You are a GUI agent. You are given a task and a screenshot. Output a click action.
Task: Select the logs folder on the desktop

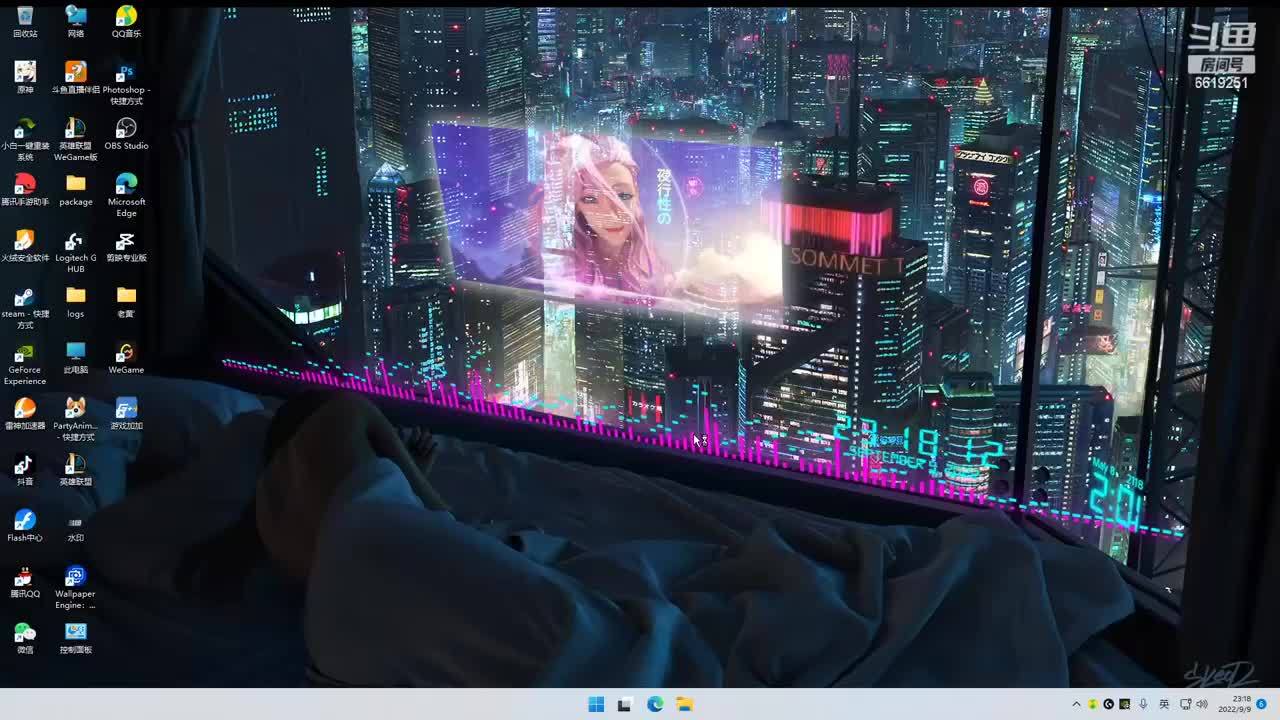coord(75,301)
